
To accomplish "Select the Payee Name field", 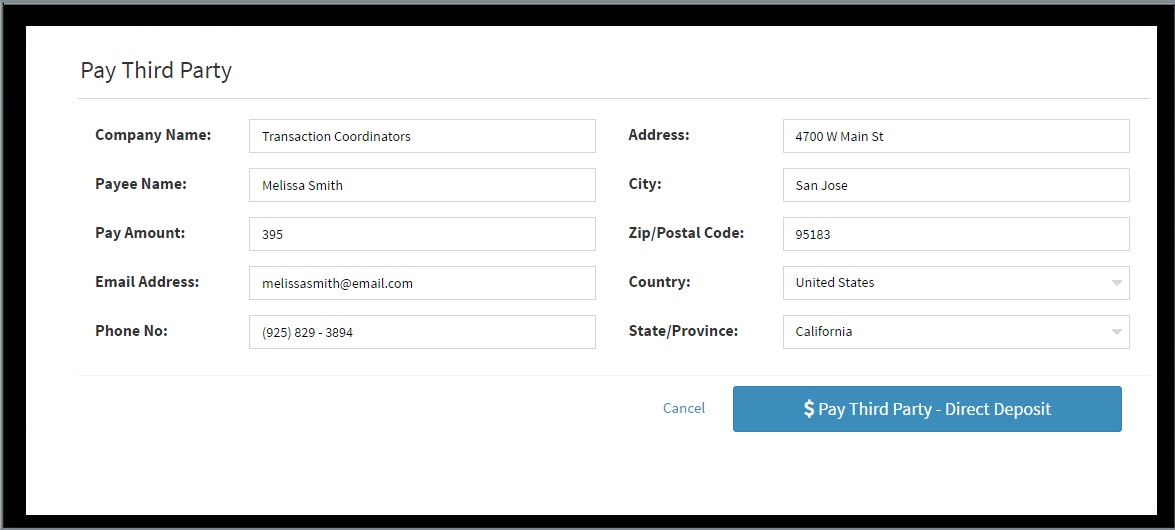I will click(423, 185).
